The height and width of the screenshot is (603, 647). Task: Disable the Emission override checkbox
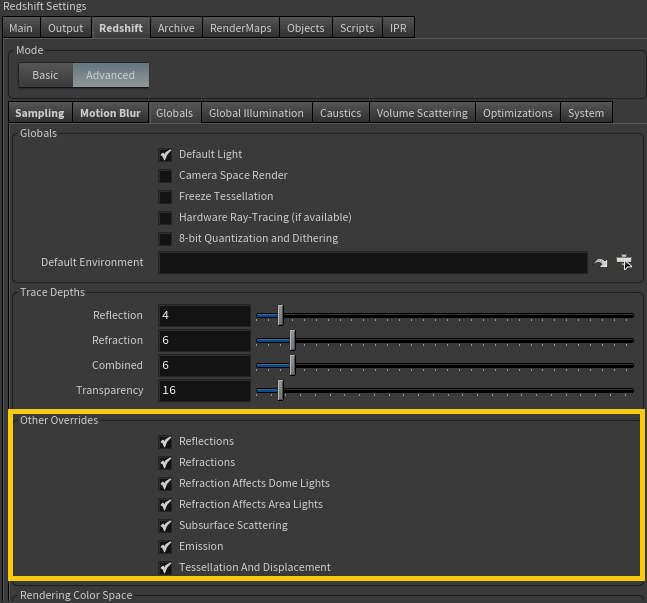click(166, 547)
